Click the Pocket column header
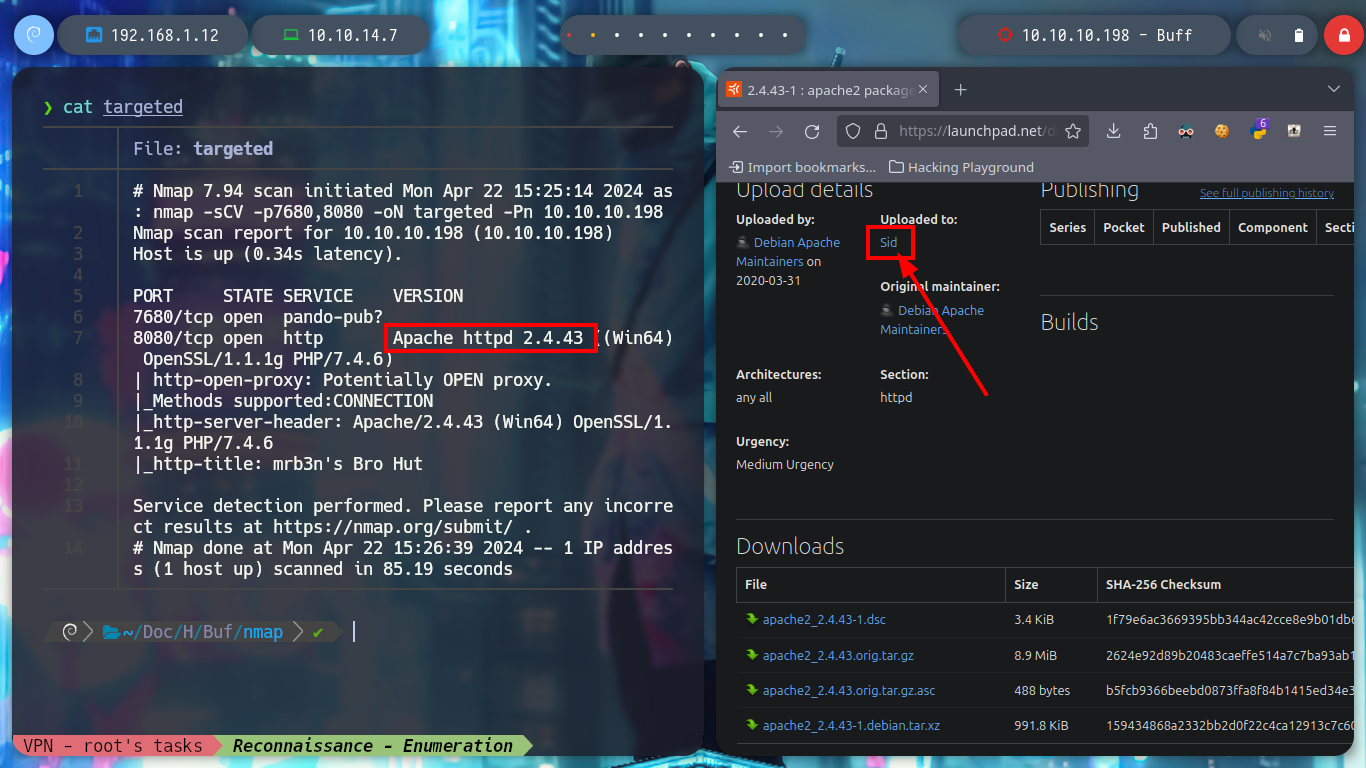The height and width of the screenshot is (768, 1366). coord(1124,227)
